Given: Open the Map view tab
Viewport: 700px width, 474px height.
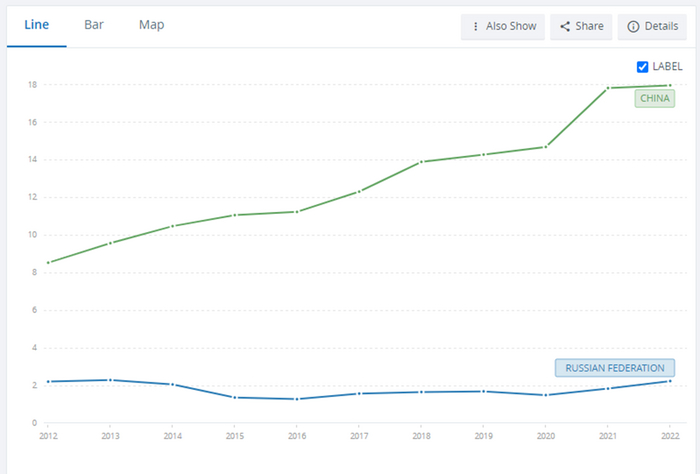Looking at the screenshot, I should (x=152, y=25).
